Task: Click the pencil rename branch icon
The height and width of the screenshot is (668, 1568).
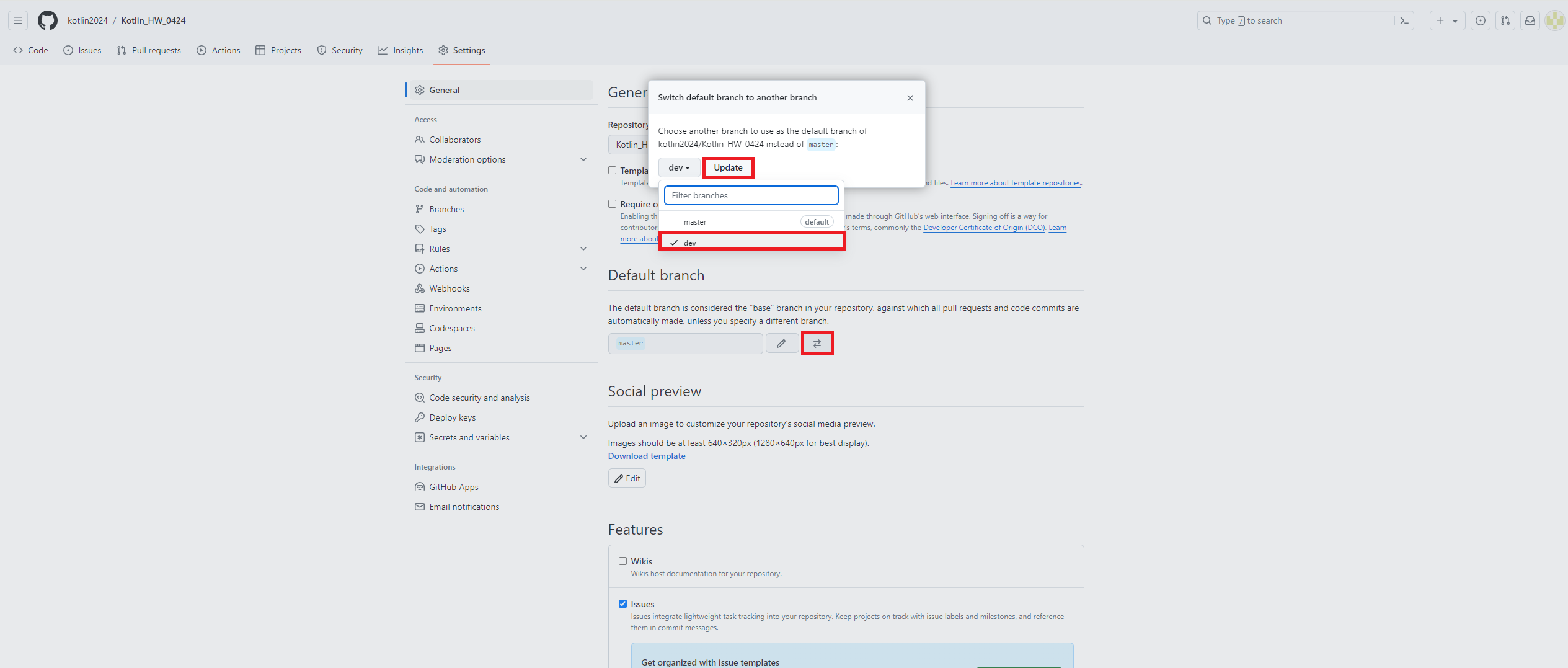Action: (781, 343)
